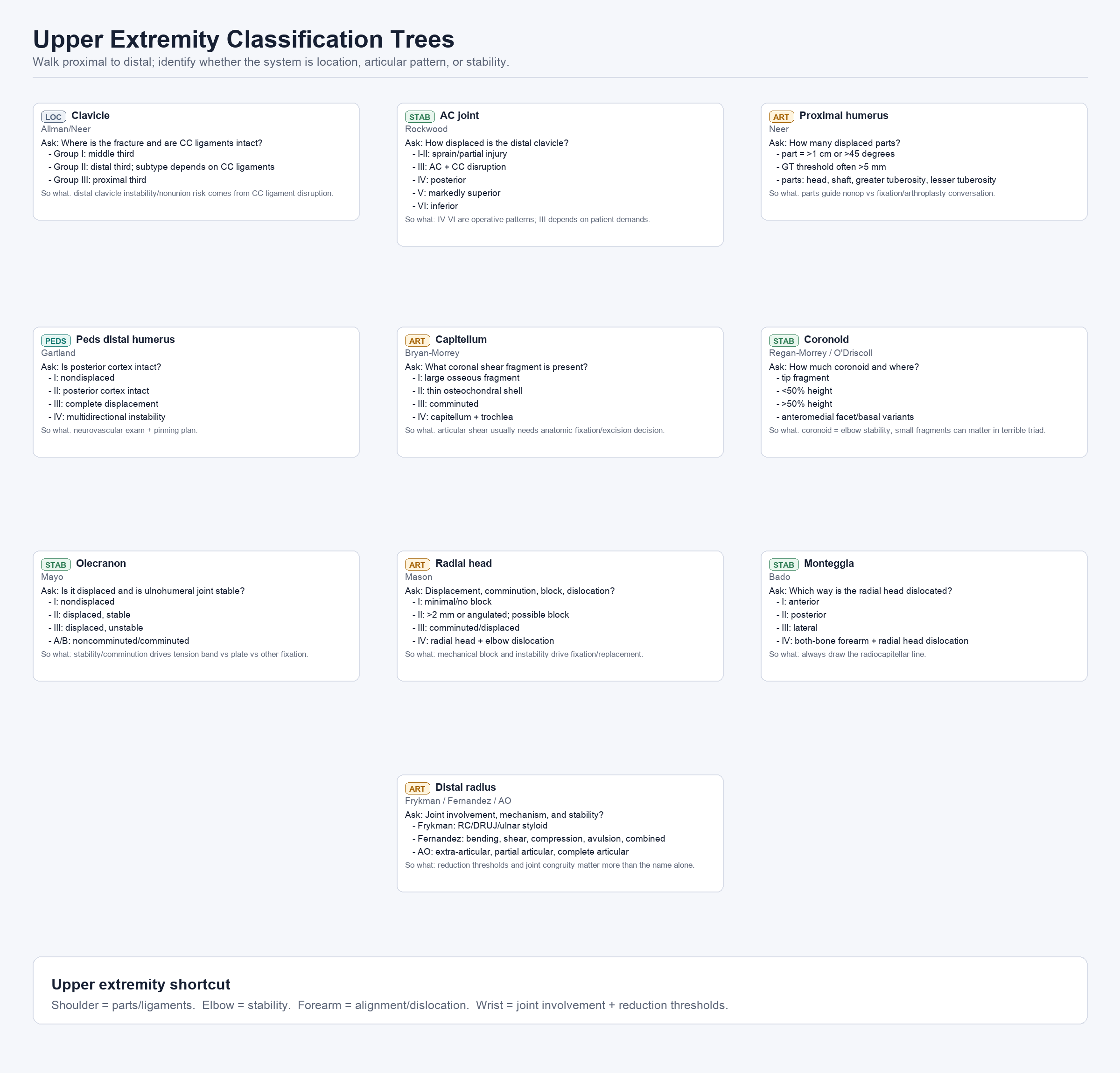Click the ART badge beside Radial head
Viewport: 1120px width, 1073px height.
point(417,564)
